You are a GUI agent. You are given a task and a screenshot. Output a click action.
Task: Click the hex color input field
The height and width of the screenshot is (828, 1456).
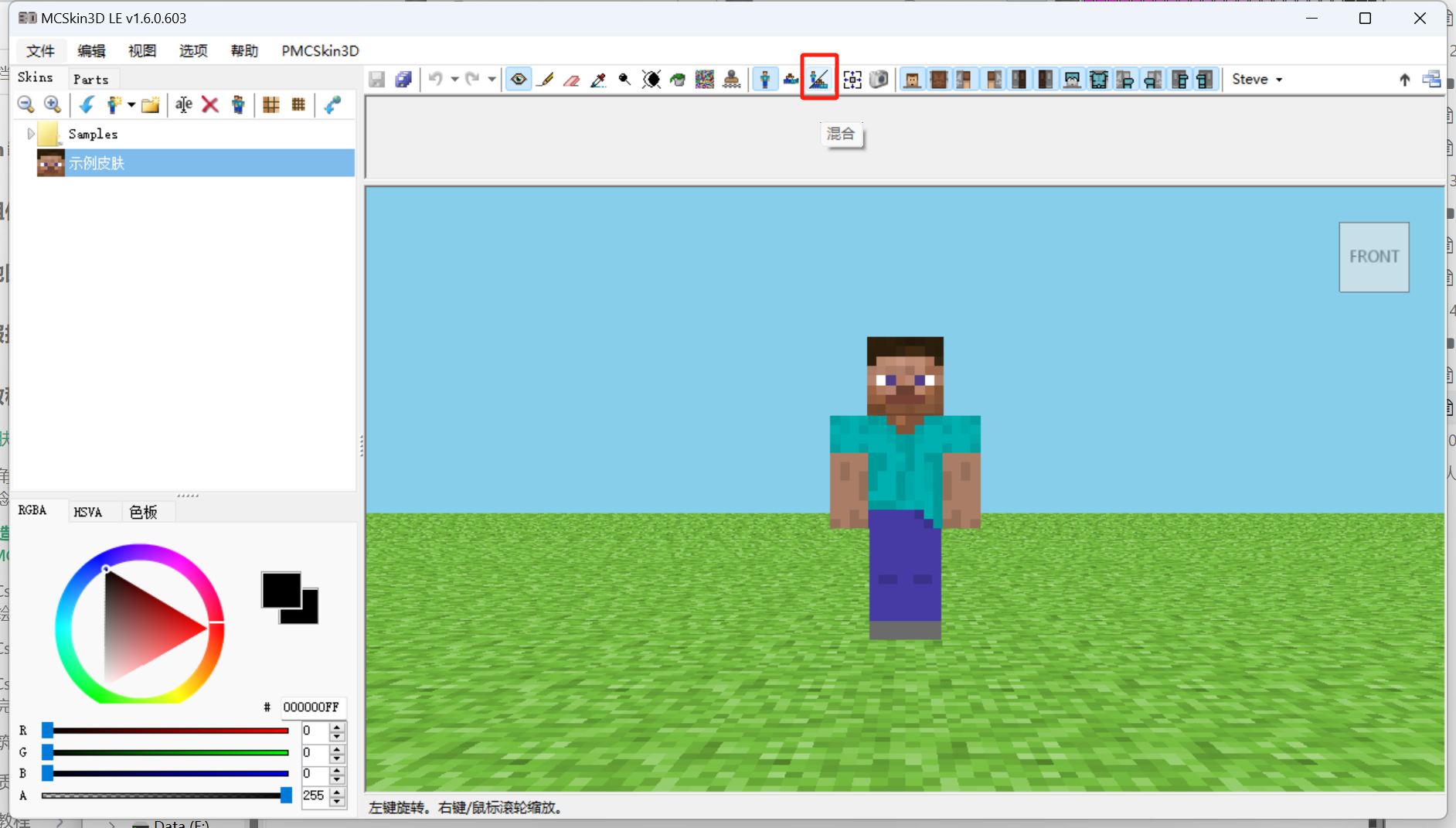coord(312,707)
